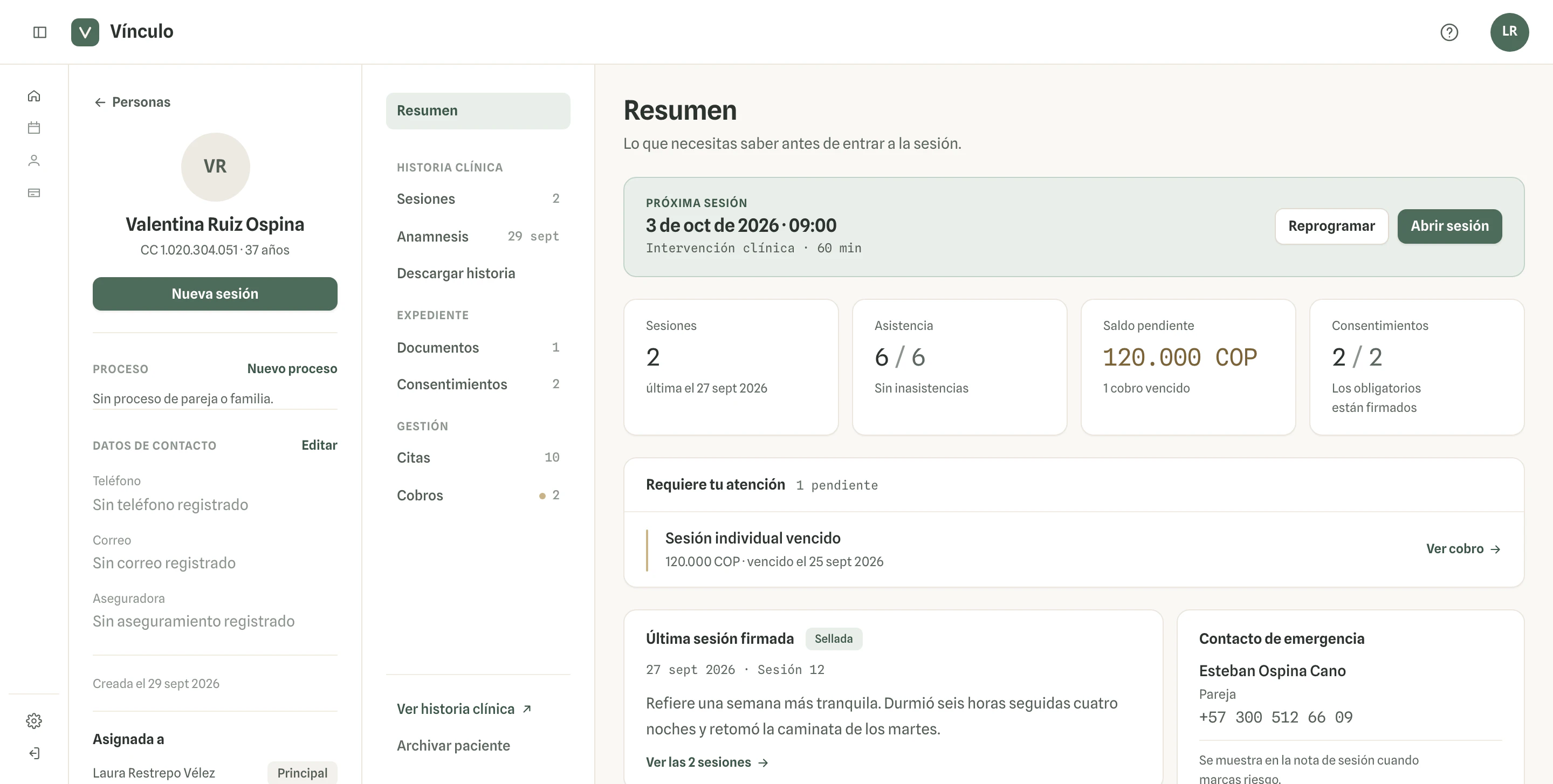This screenshot has width=1553, height=784.
Task: Click the VR patient avatar
Action: pyautogui.click(x=215, y=166)
